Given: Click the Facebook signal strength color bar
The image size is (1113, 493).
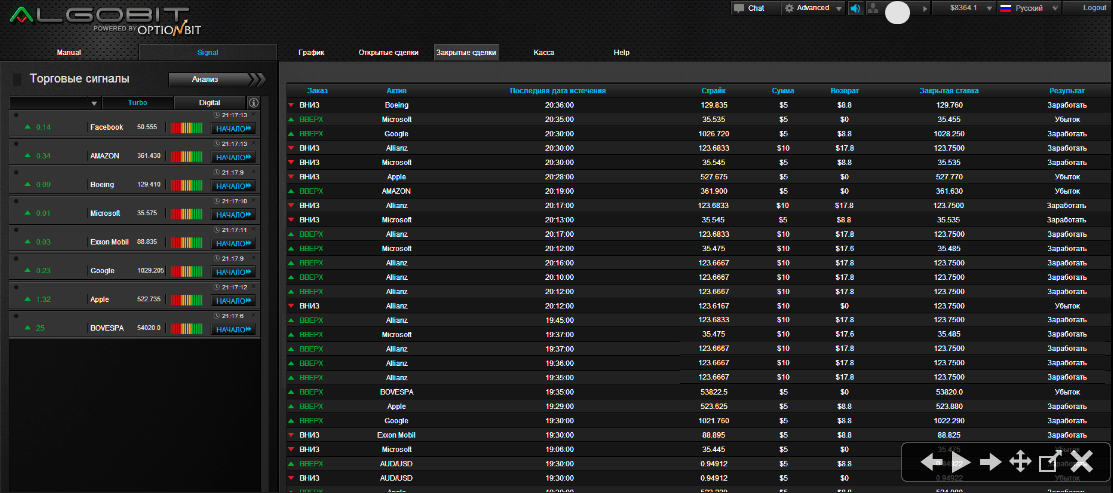Looking at the screenshot, I should pos(186,128).
